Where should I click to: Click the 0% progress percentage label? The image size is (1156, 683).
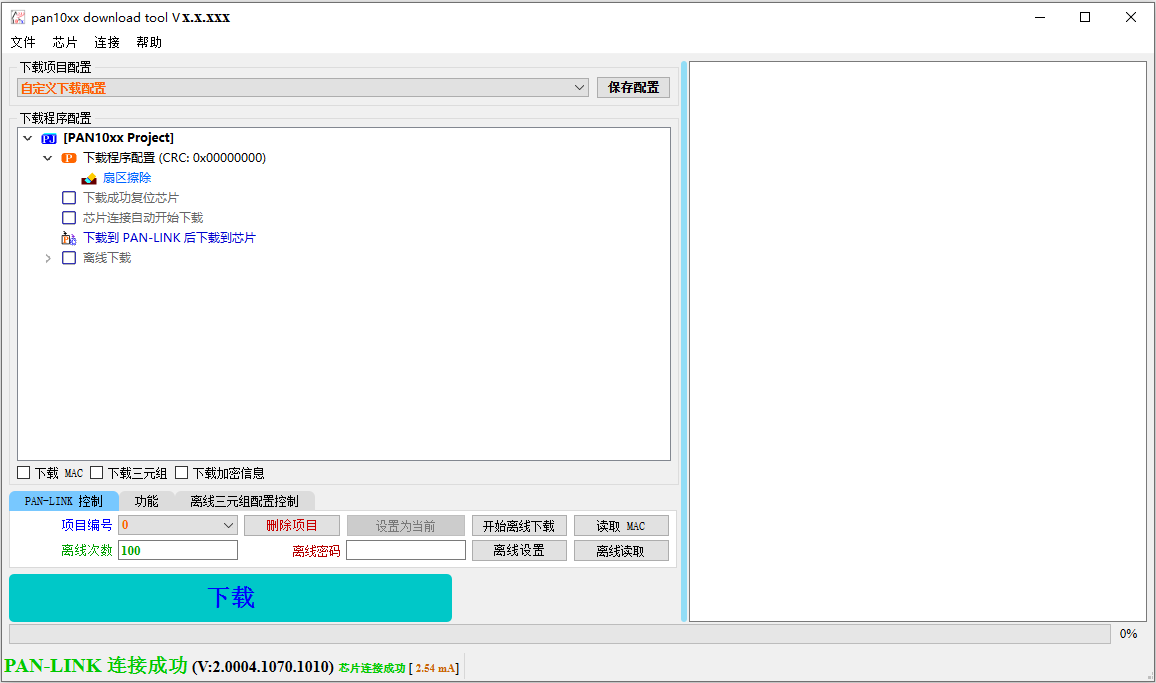1129,634
